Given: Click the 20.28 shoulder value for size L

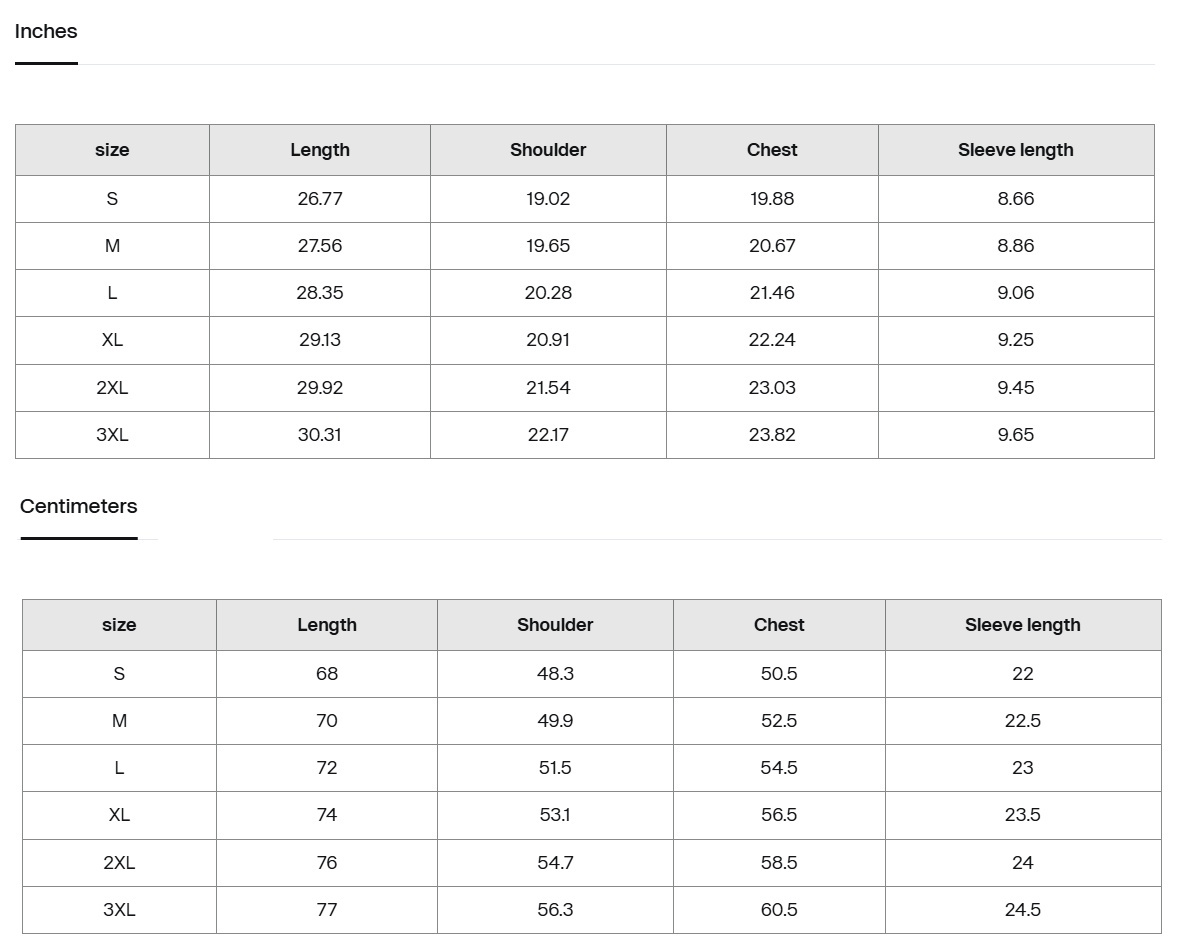Looking at the screenshot, I should click(x=548, y=293).
